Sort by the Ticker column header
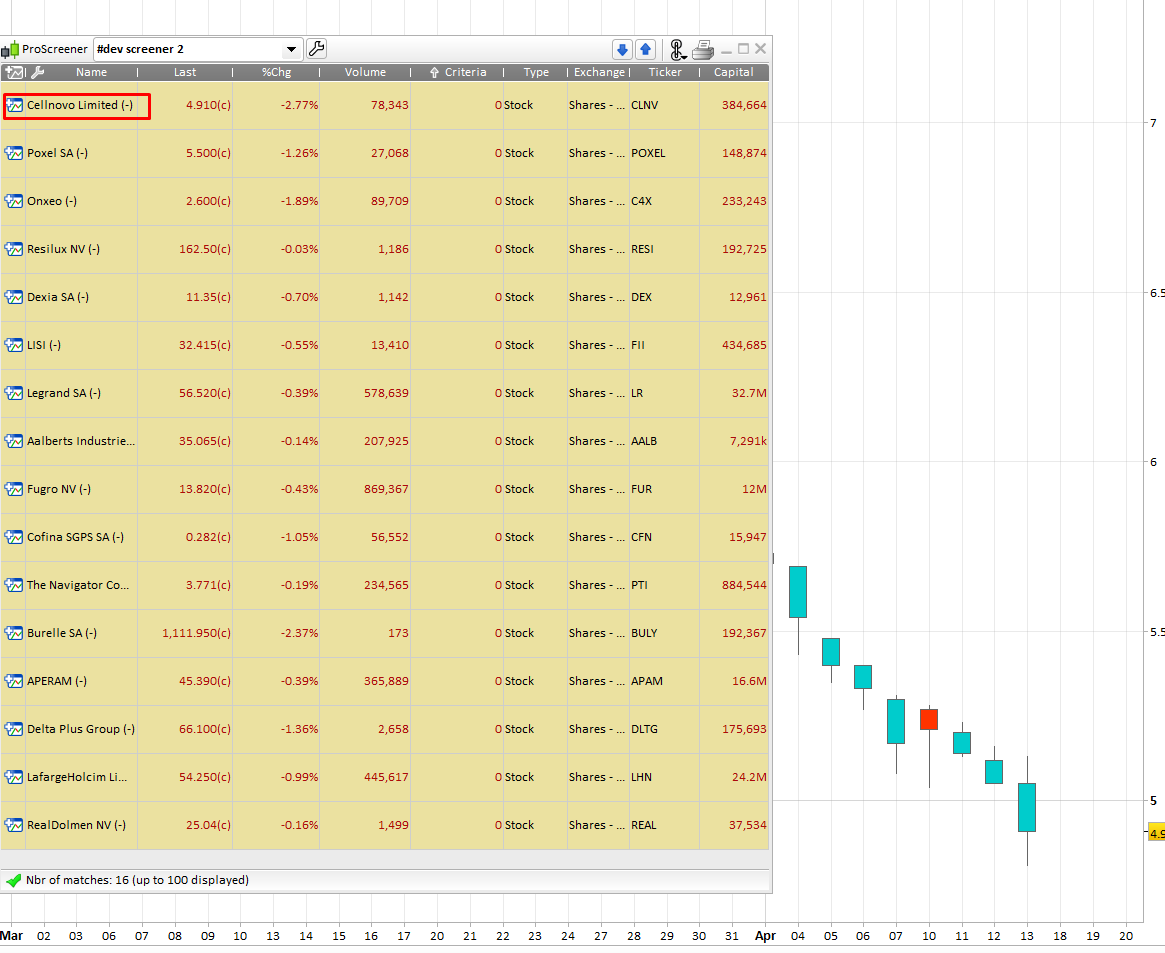The width and height of the screenshot is (1165, 953). pos(665,72)
